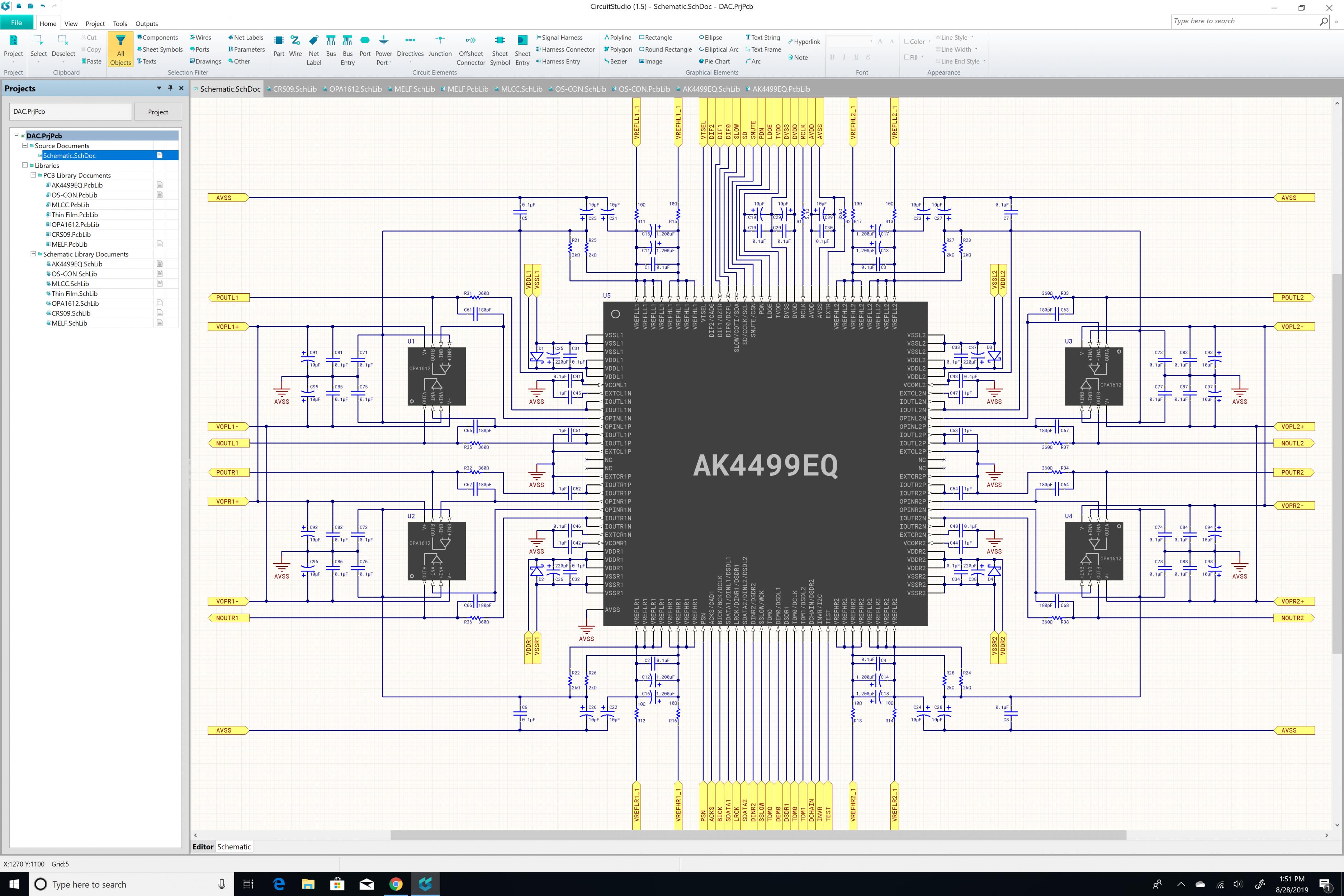The image size is (1344, 896).
Task: Pin the Projects panel
Action: click(x=170, y=88)
